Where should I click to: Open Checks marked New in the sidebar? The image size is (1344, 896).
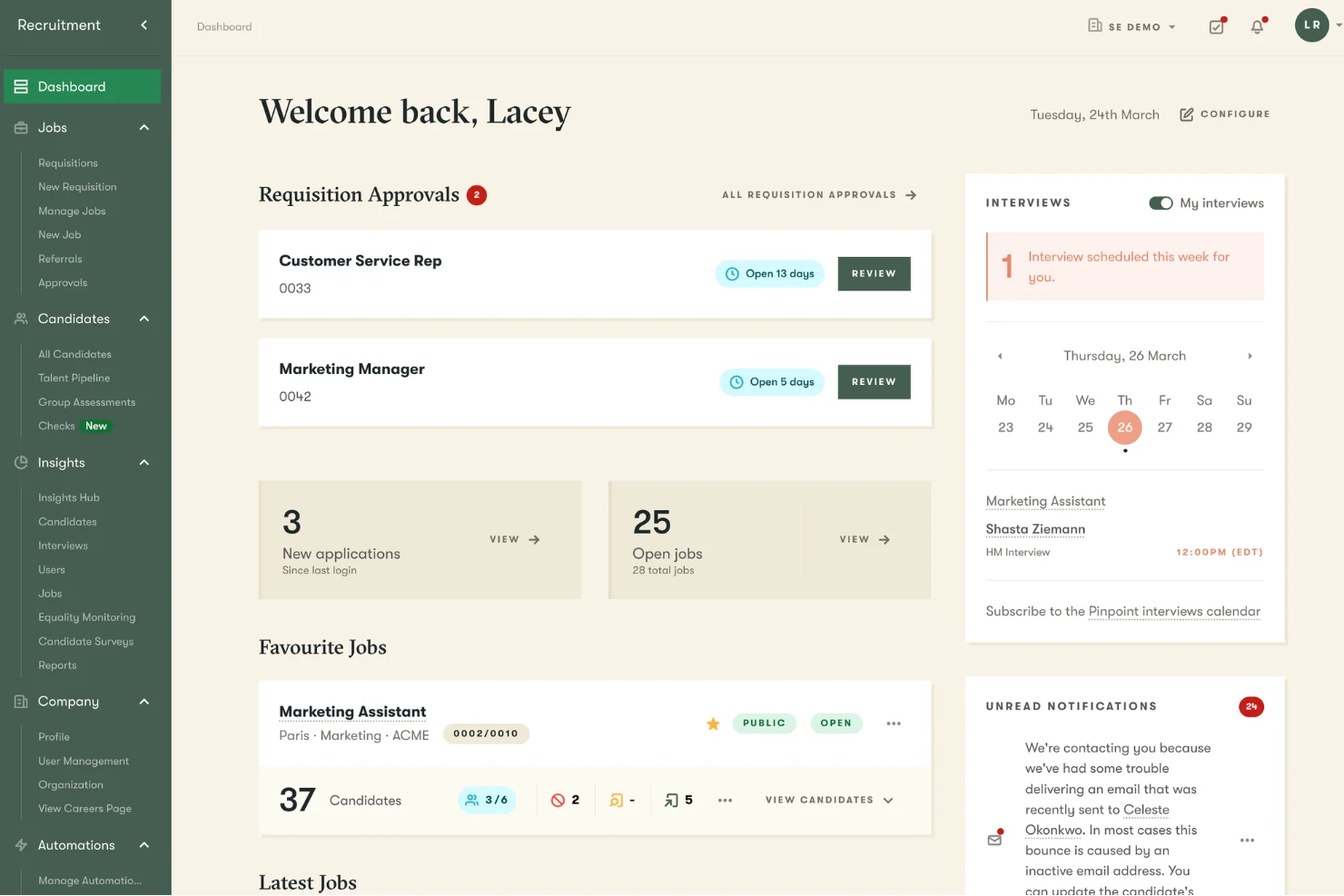point(74,427)
